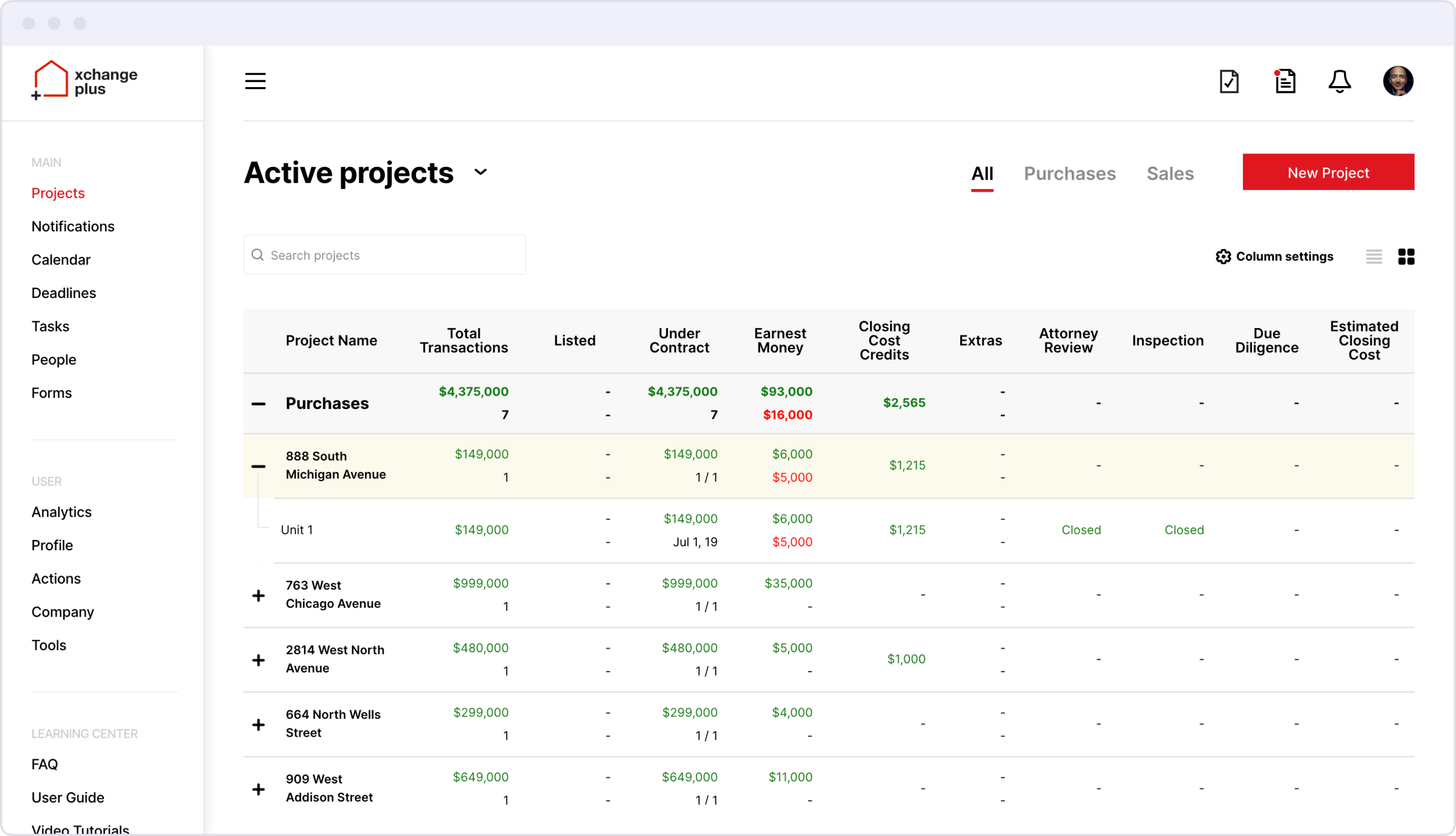Open the document icon with red dot
This screenshot has height=836, width=1456.
tap(1285, 81)
